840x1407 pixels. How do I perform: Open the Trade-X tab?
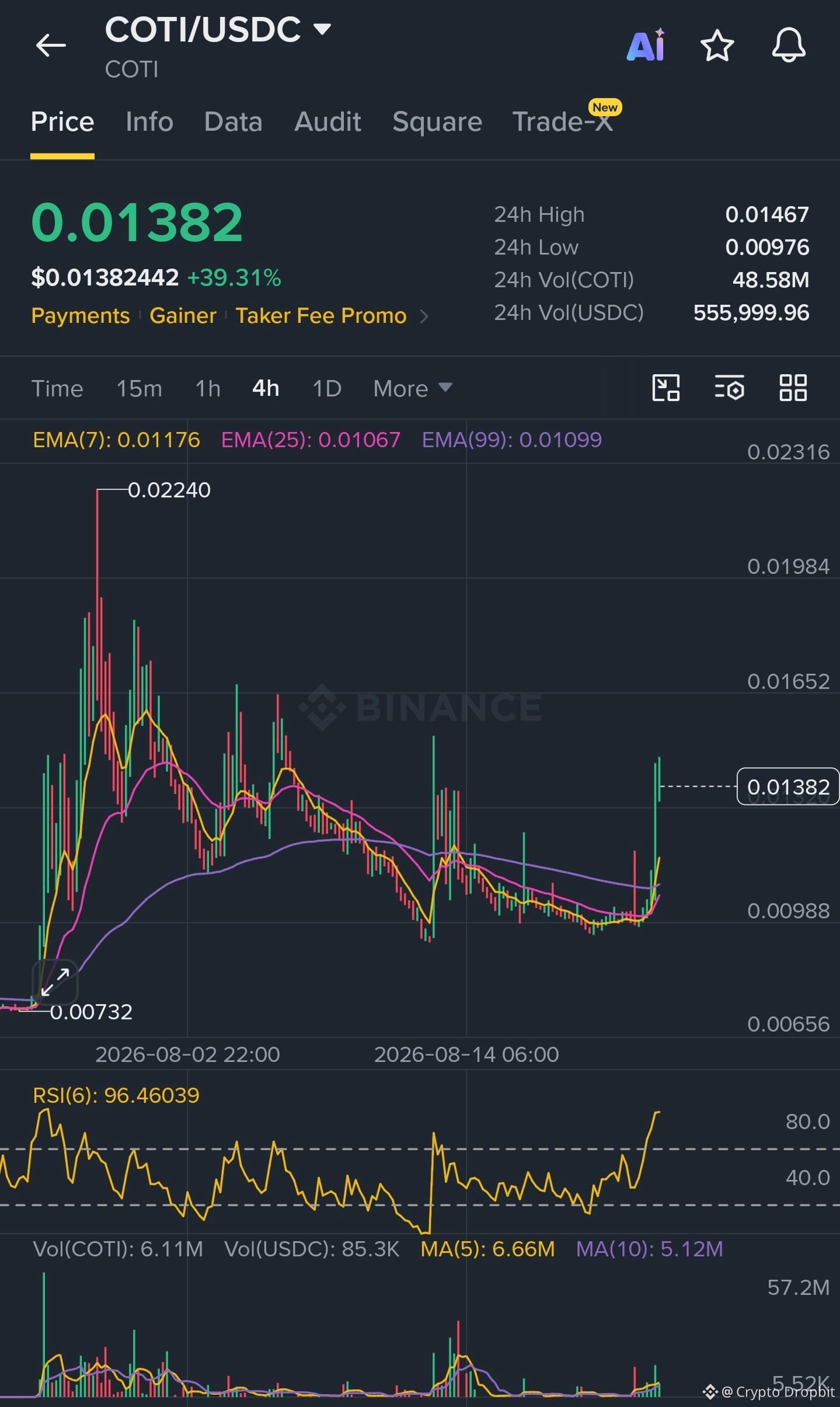[563, 122]
